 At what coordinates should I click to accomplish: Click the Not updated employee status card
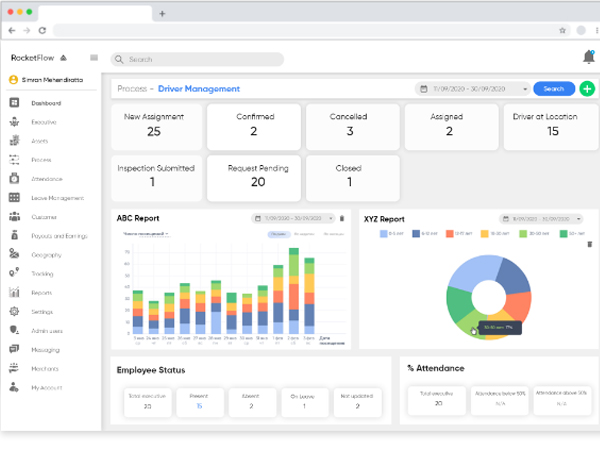pyautogui.click(x=357, y=402)
